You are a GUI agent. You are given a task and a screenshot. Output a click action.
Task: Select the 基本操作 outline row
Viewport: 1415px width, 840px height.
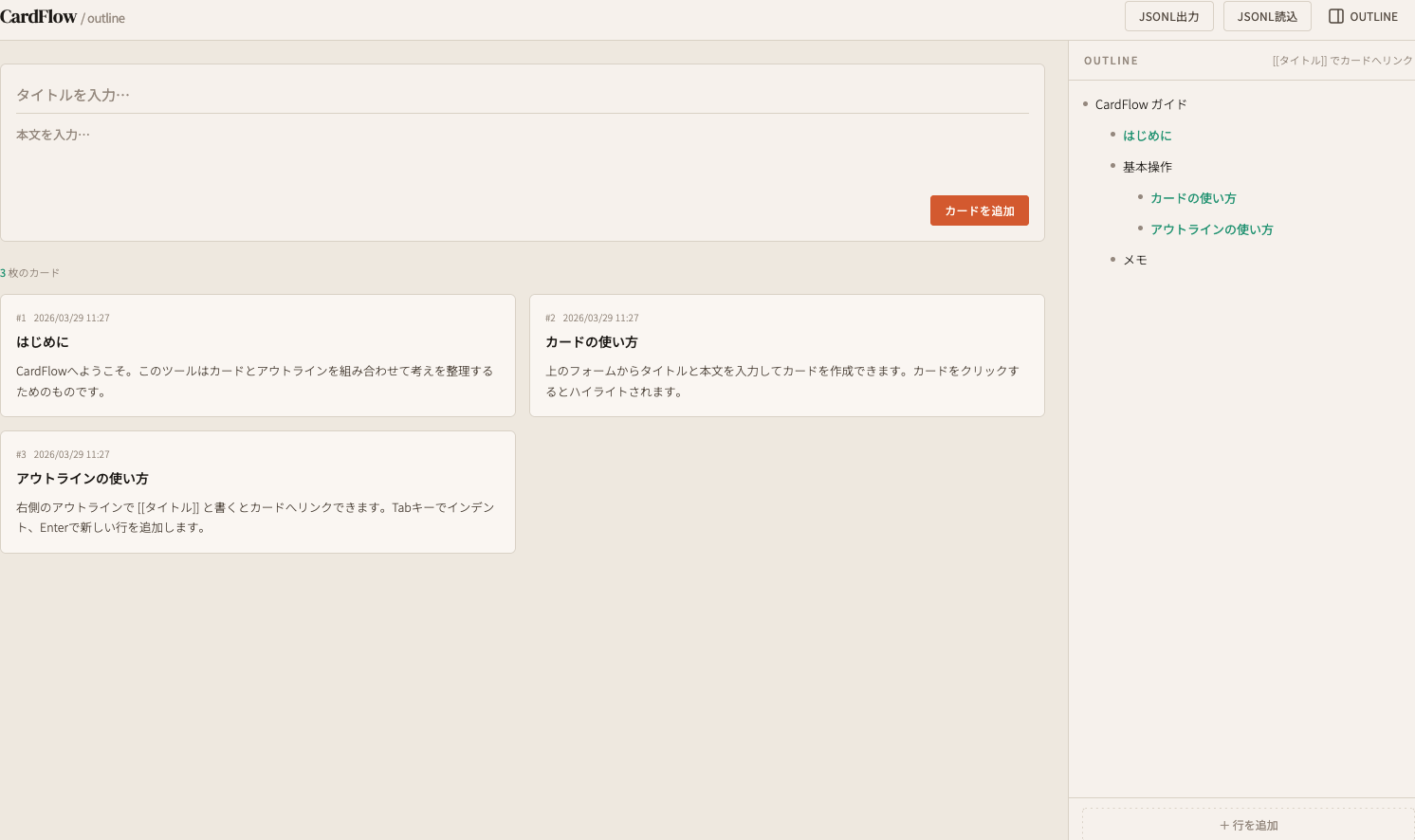pyautogui.click(x=1146, y=166)
